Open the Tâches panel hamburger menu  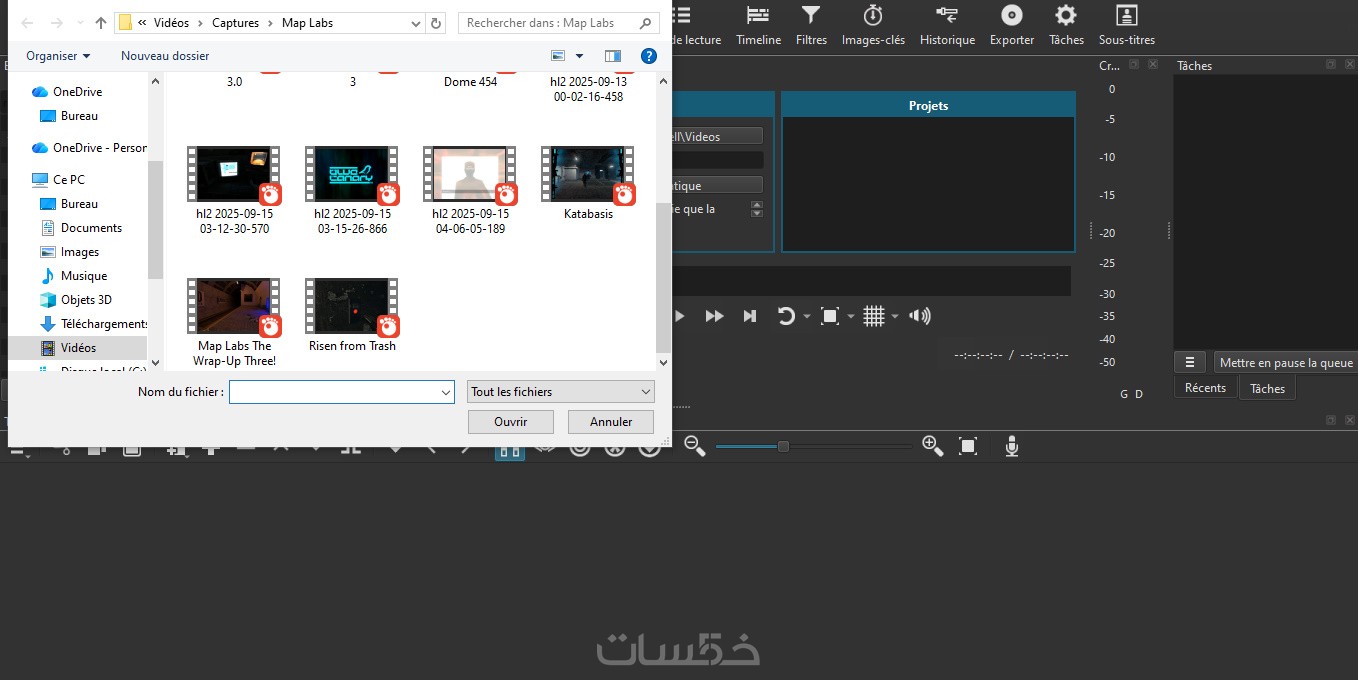[1190, 362]
